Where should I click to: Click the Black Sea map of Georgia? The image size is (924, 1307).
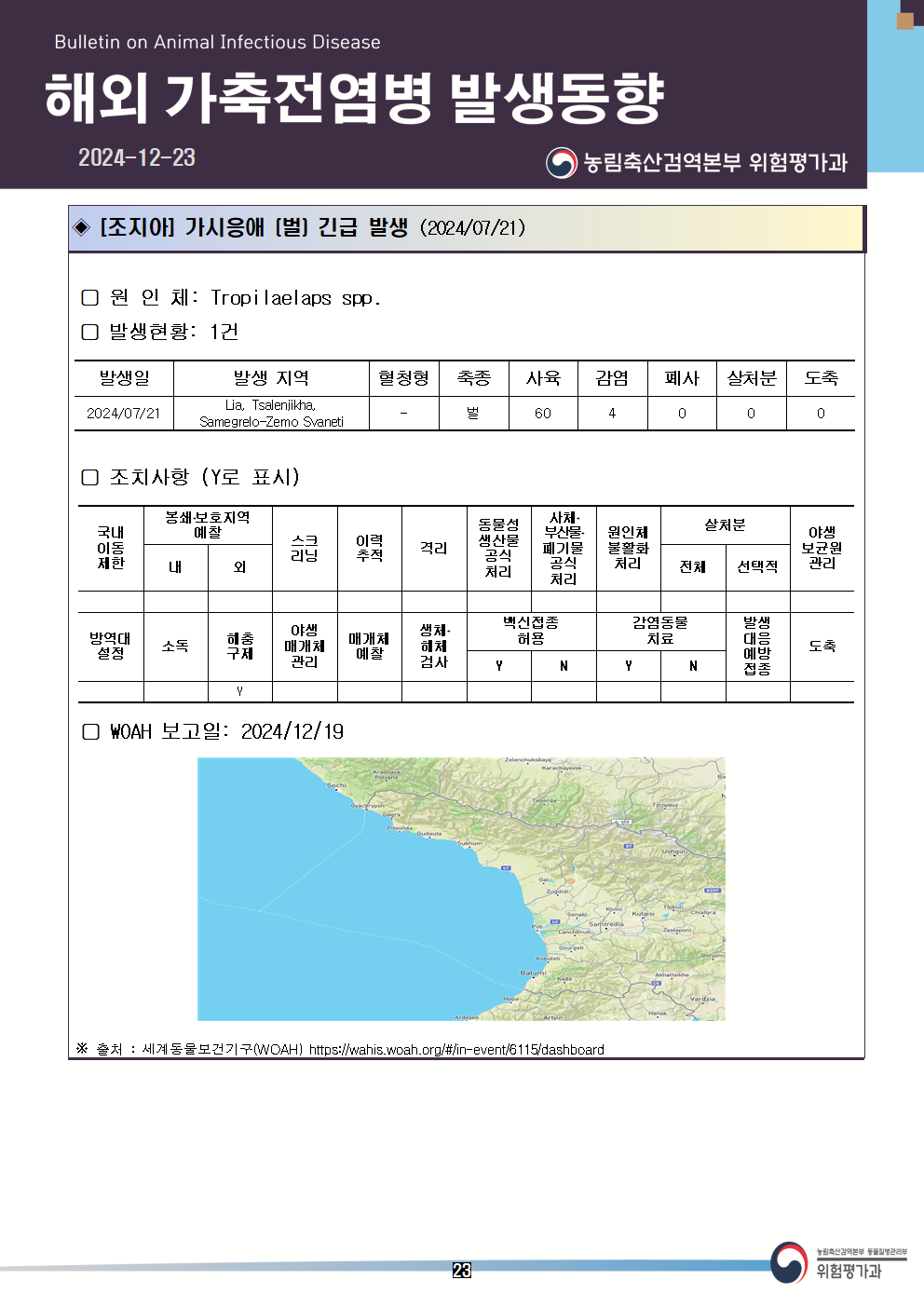point(461,889)
